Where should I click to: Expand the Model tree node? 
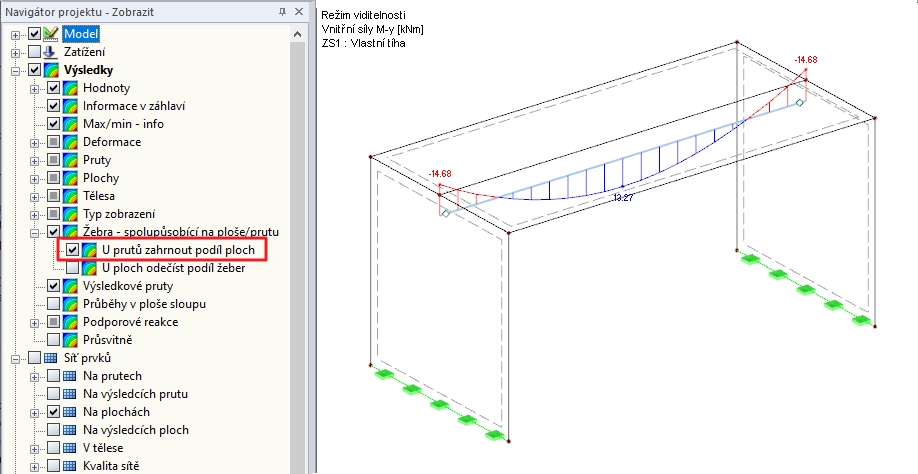click(x=15, y=35)
